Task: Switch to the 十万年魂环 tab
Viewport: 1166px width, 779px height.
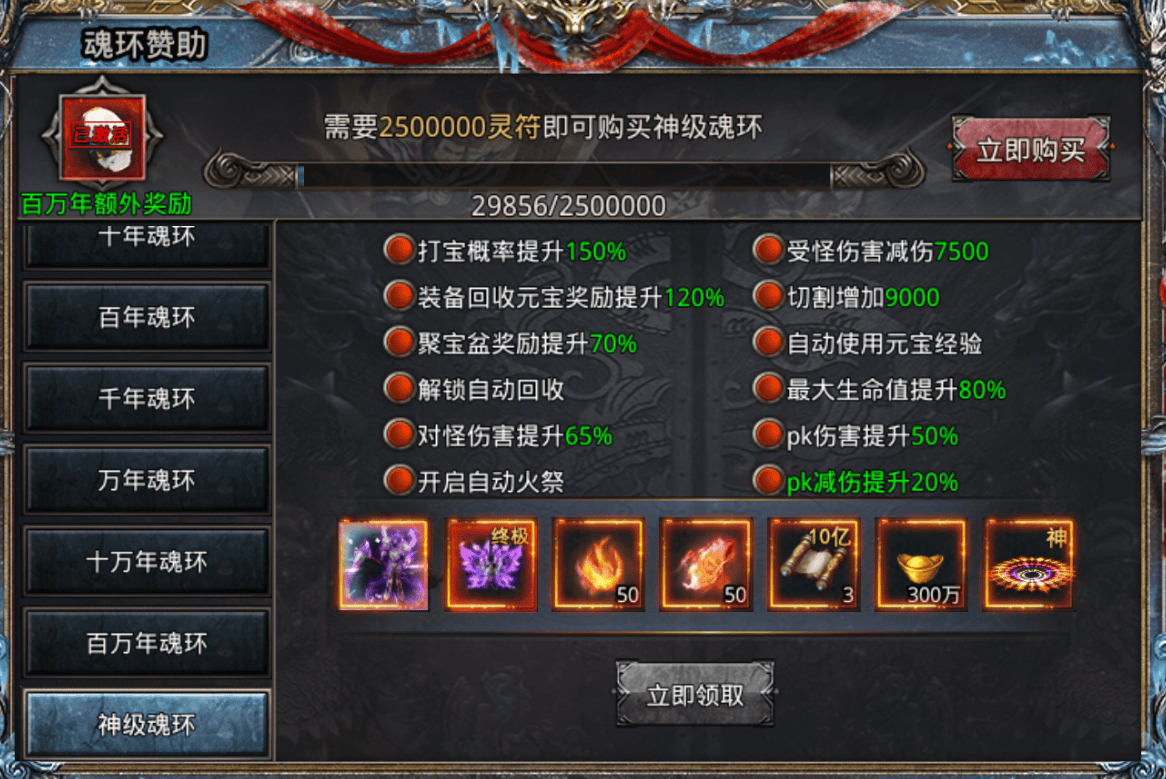Action: 146,561
